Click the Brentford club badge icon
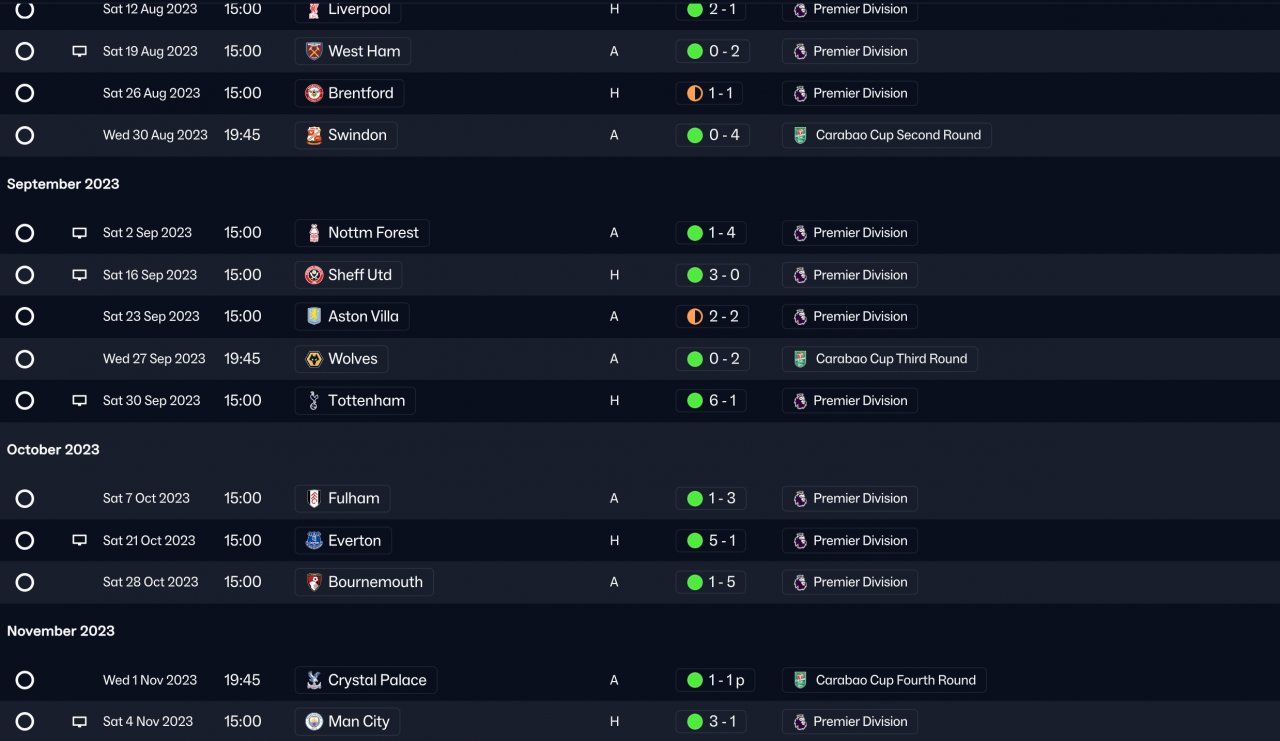Viewport: 1280px width, 741px height. (x=314, y=93)
